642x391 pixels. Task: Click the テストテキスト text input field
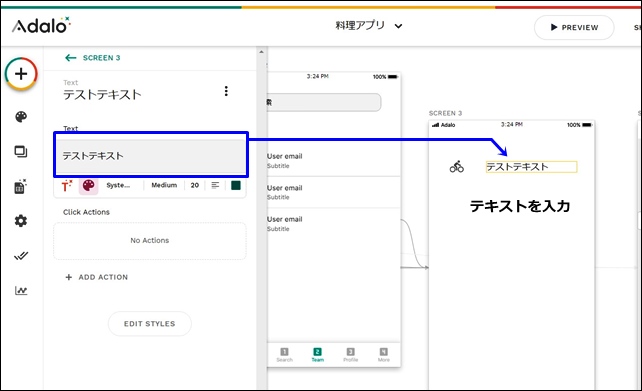(151, 156)
